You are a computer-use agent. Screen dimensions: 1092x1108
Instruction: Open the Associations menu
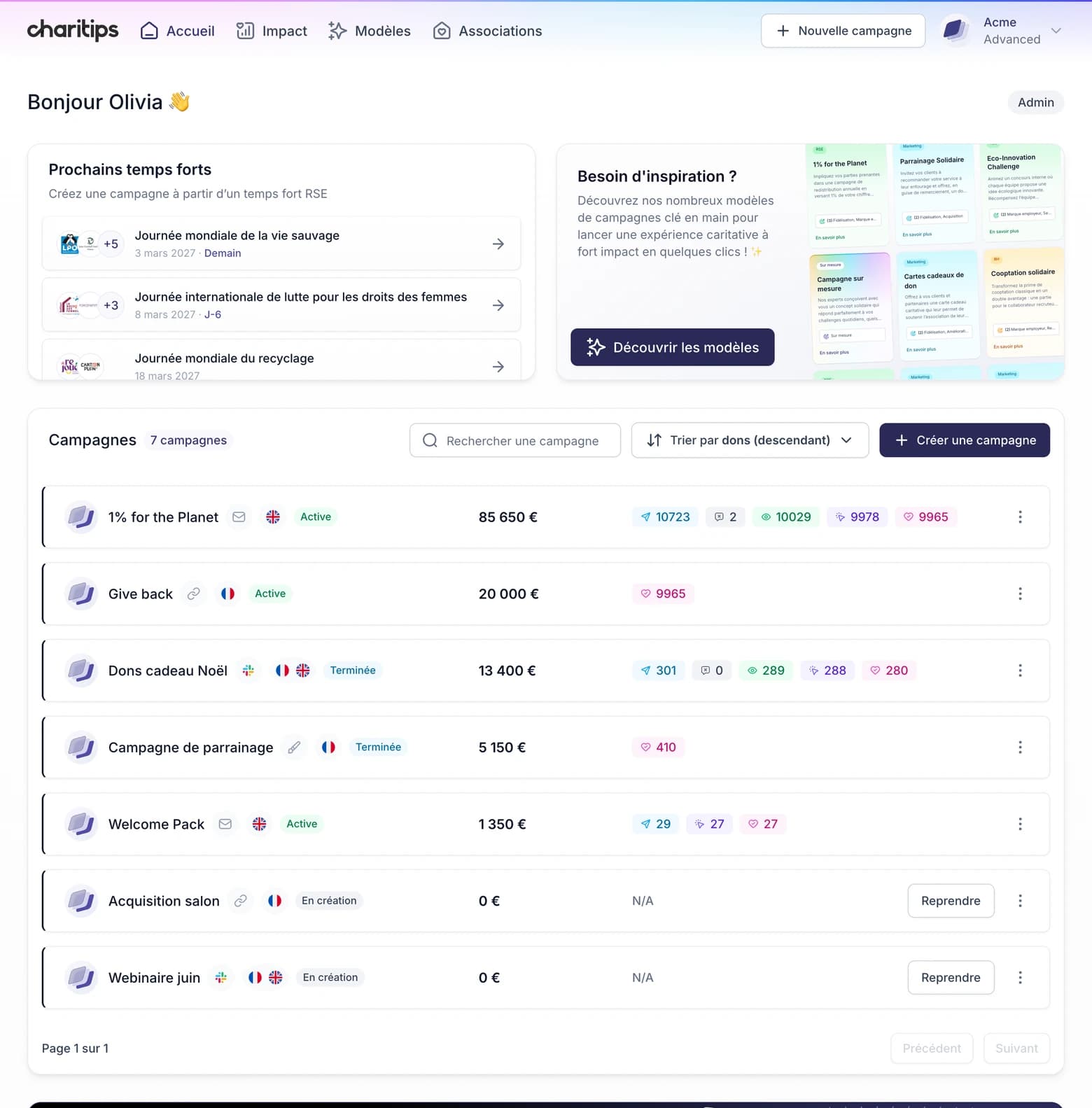[x=487, y=31]
